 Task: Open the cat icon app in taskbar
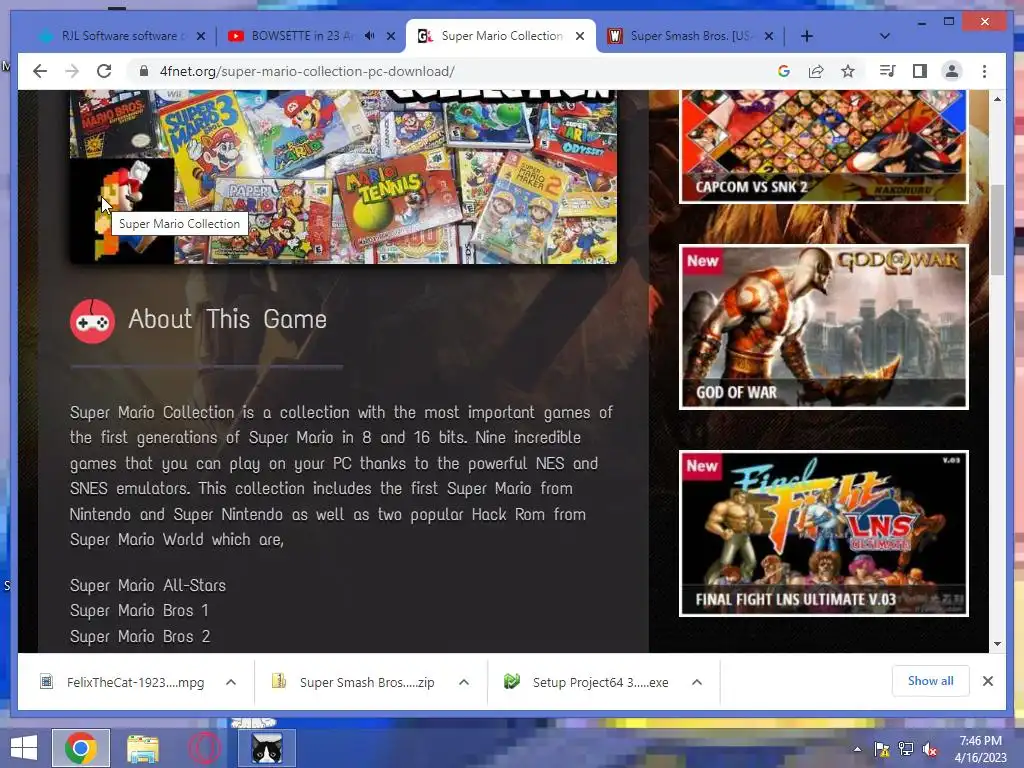tap(267, 748)
